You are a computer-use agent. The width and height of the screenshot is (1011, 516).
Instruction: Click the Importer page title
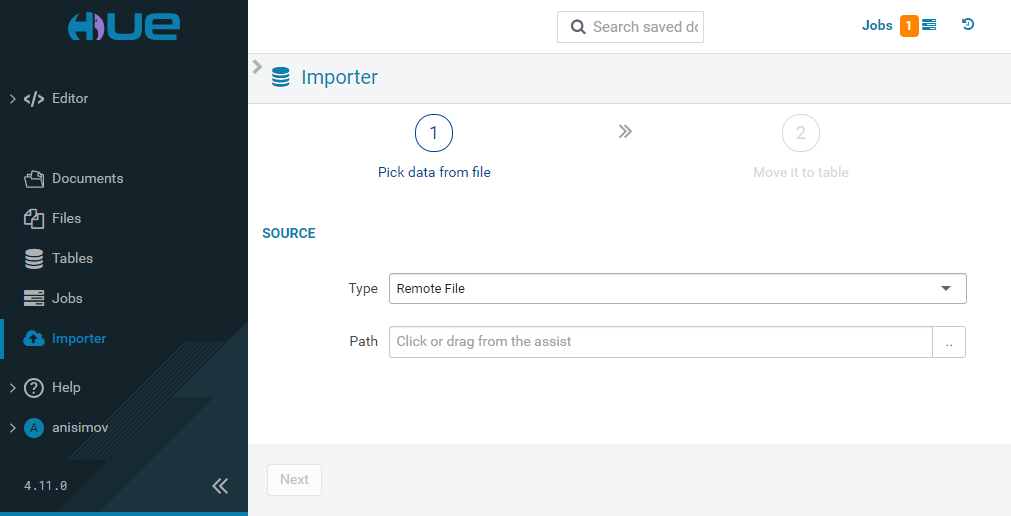coord(339,77)
